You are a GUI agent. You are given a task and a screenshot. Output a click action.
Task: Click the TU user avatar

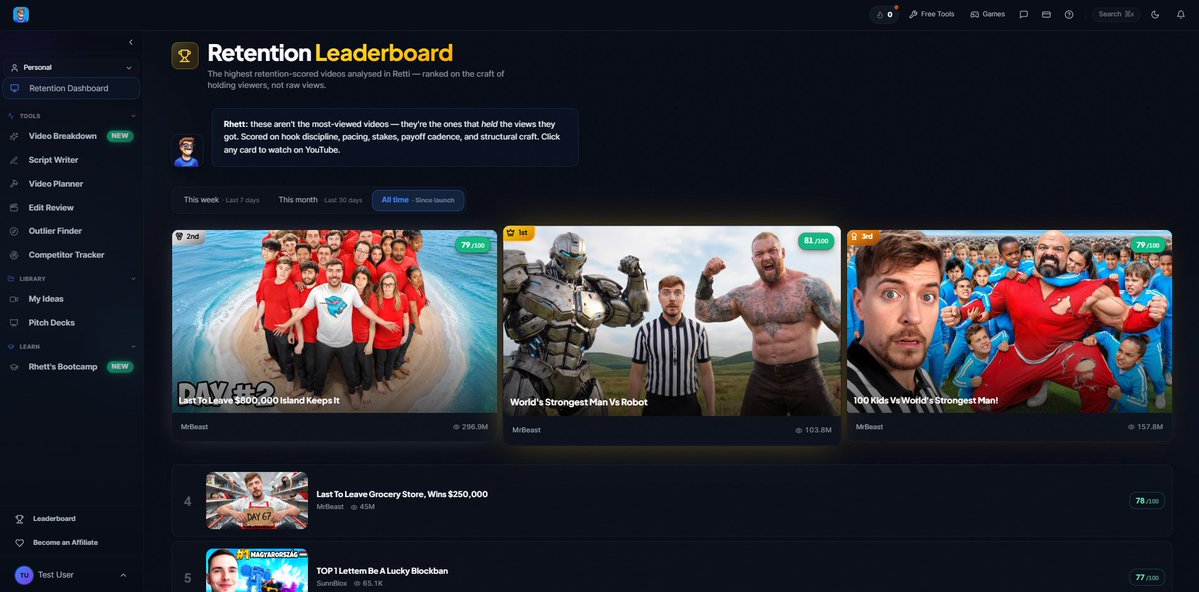tap(24, 575)
